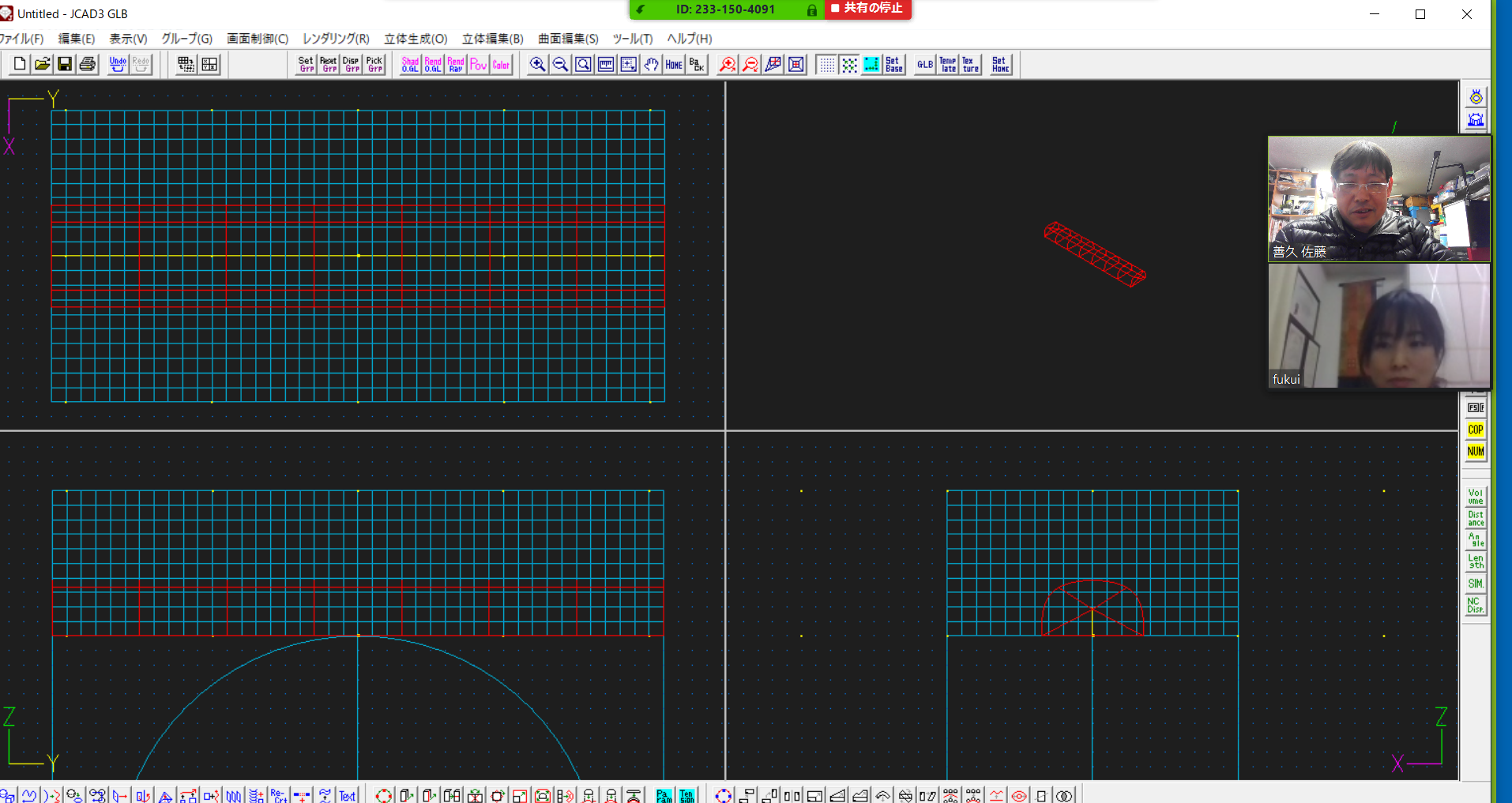Click the zoom out magnifier icon

tap(560, 65)
